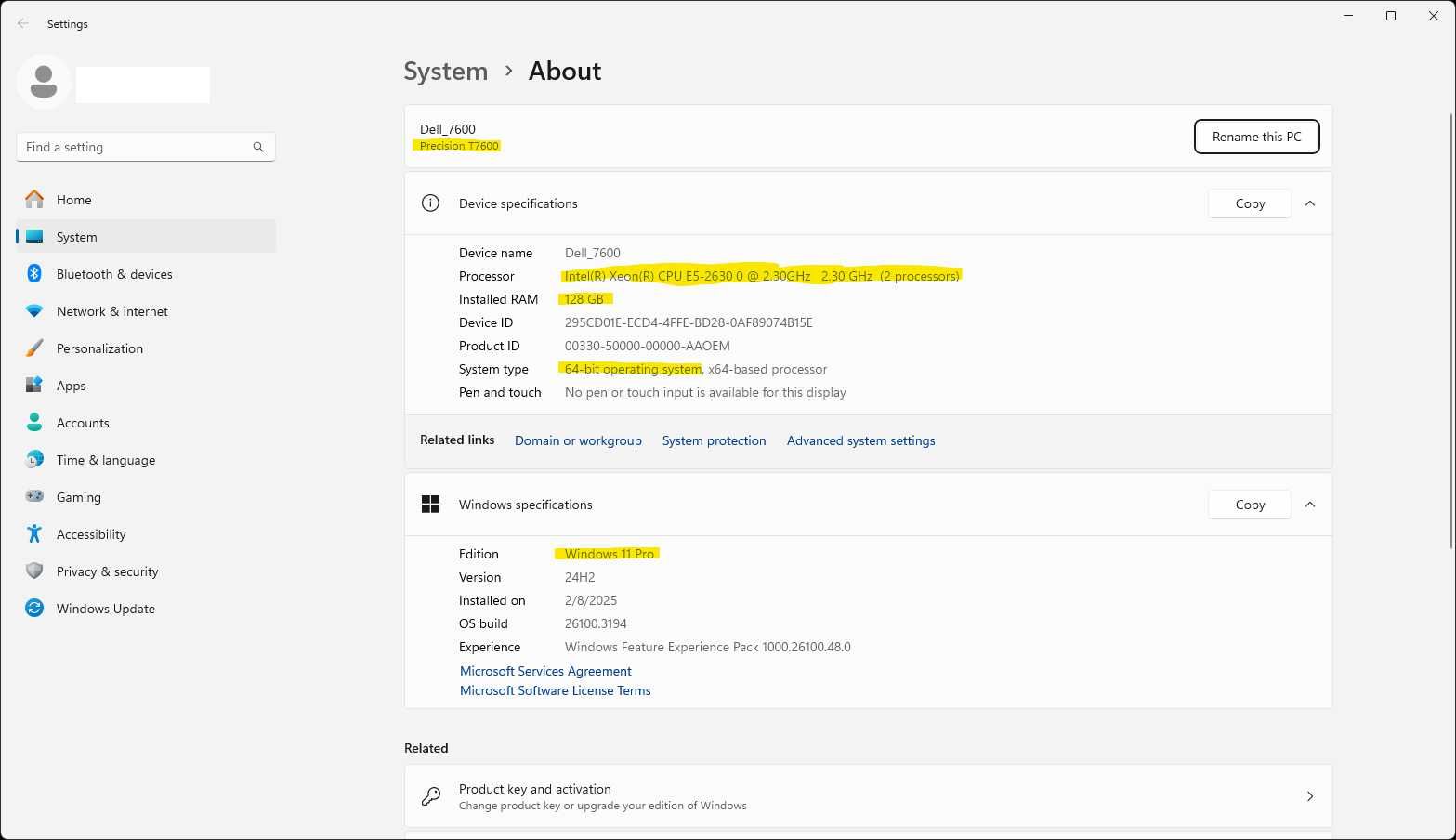Image resolution: width=1456 pixels, height=840 pixels.
Task: Click the Windows logo beside Windows specifications
Action: (x=430, y=505)
